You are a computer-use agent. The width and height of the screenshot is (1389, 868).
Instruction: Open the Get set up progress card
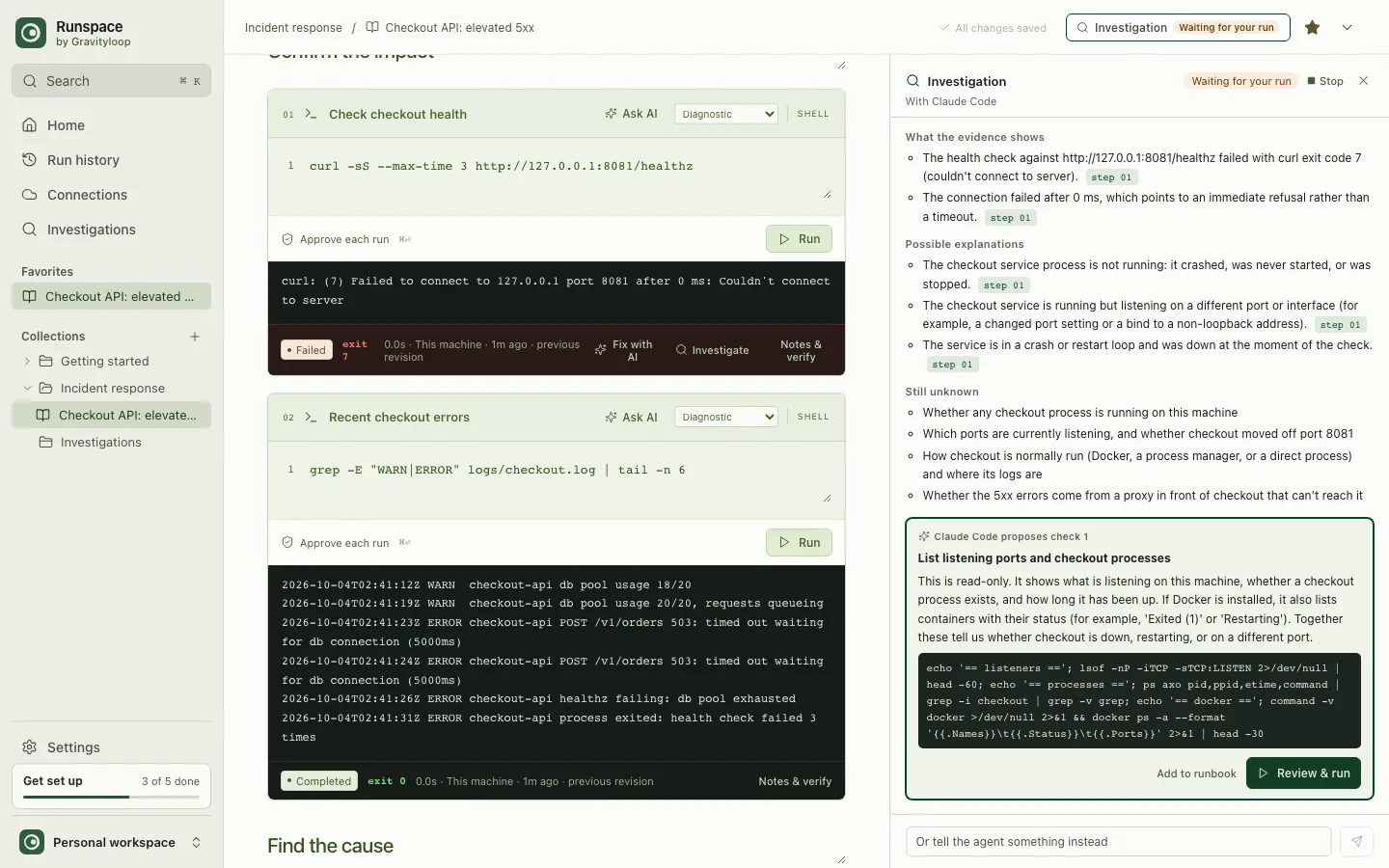[x=111, y=785]
